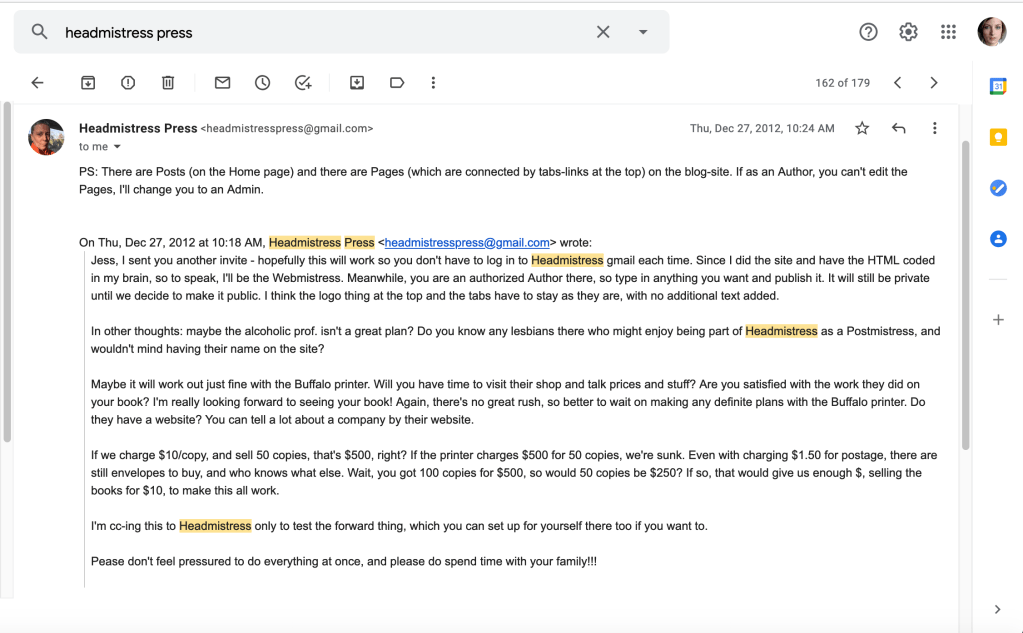The height and width of the screenshot is (633, 1023).
Task: Reply to this message
Action: click(898, 128)
